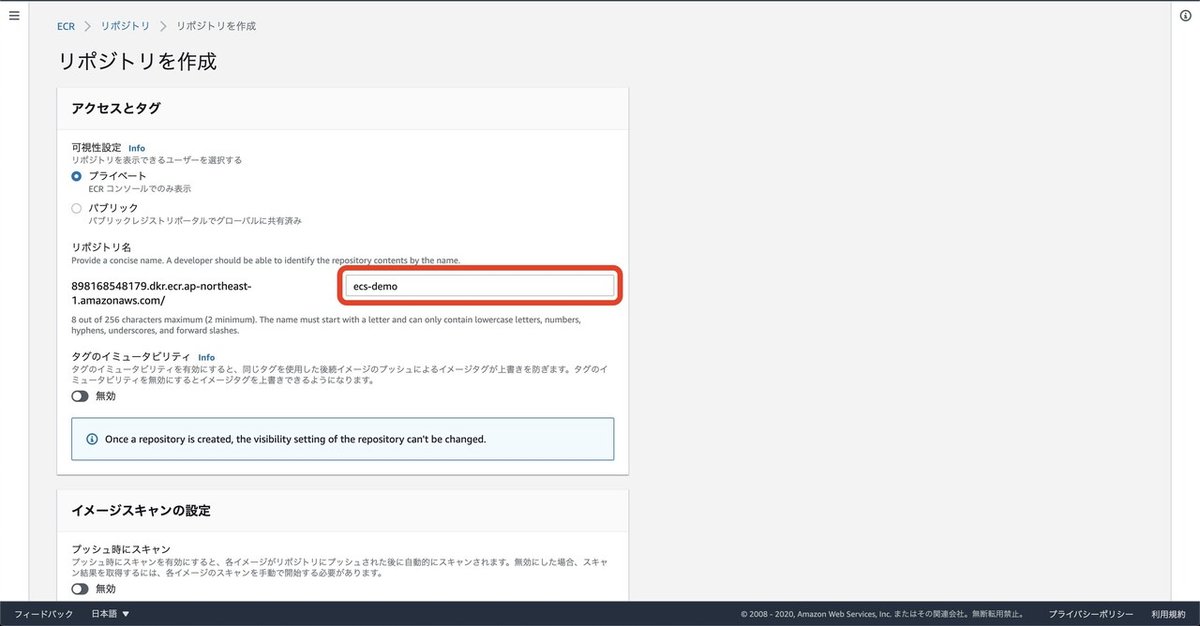Click the ECR breadcrumb link
The width and height of the screenshot is (1200, 626).
click(66, 26)
